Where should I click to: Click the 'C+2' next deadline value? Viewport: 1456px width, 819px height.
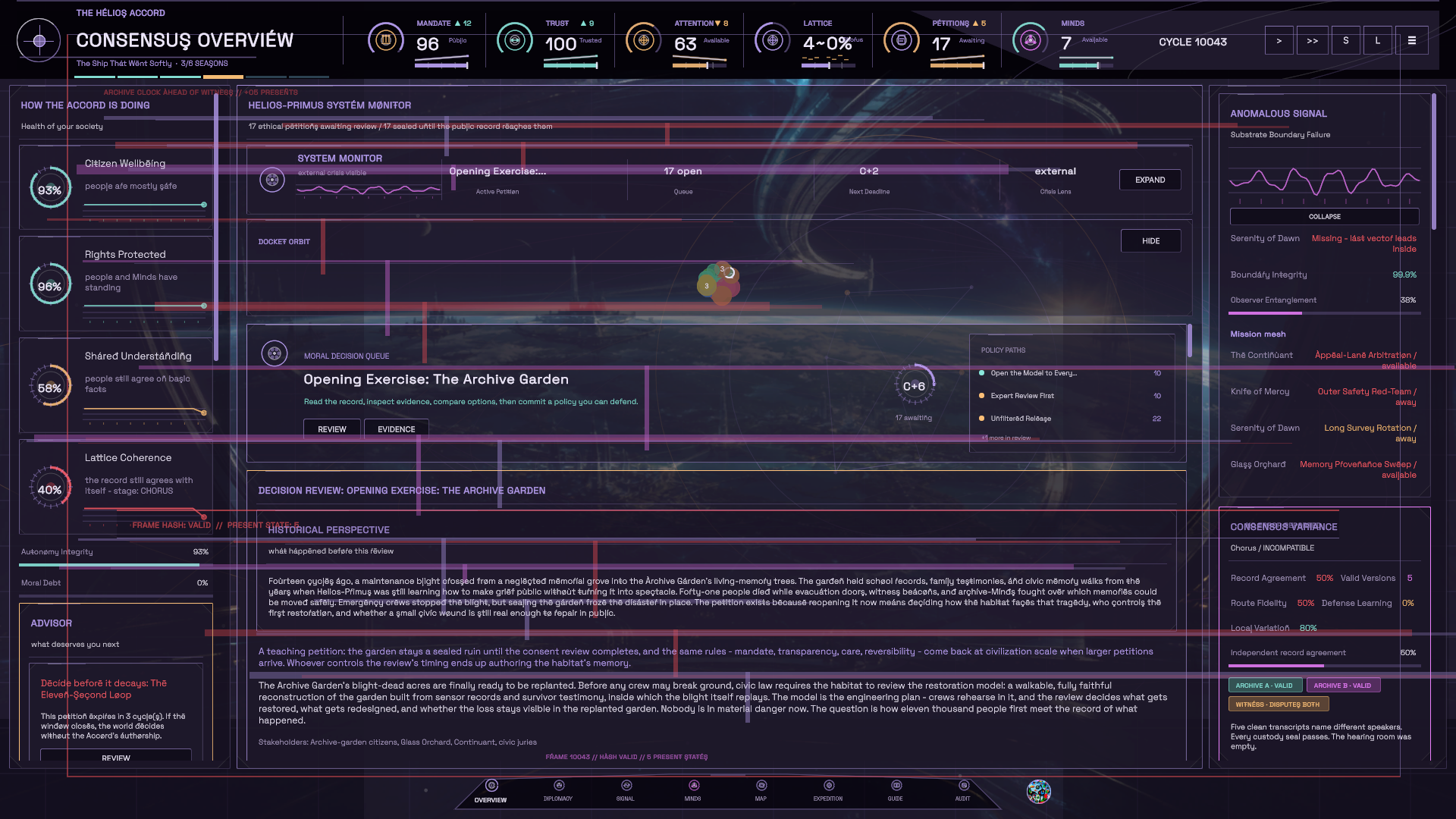pos(869,171)
